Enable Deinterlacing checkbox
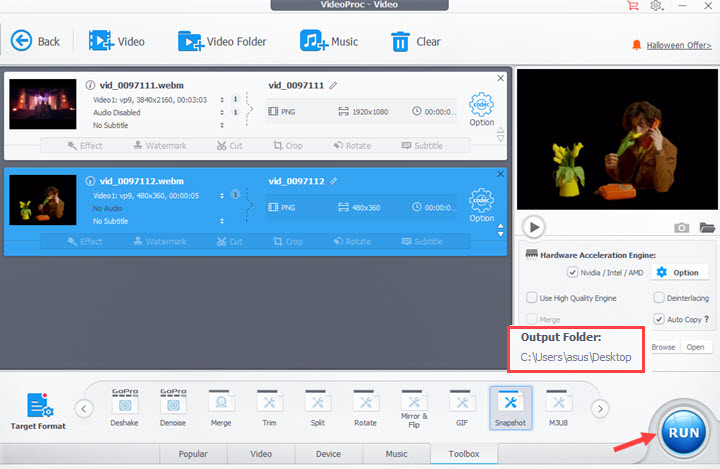720x469 pixels. click(659, 298)
